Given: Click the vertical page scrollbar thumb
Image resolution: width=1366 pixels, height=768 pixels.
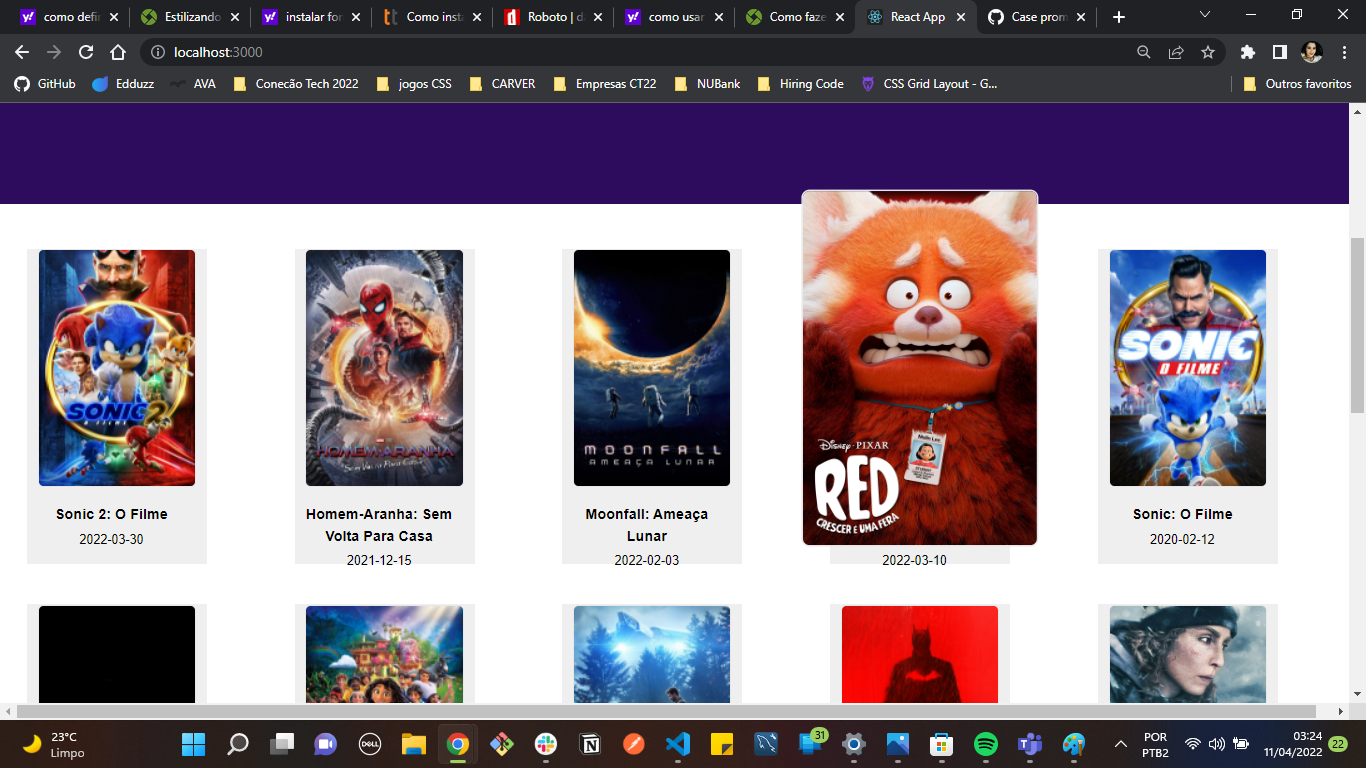Looking at the screenshot, I should [x=1357, y=325].
